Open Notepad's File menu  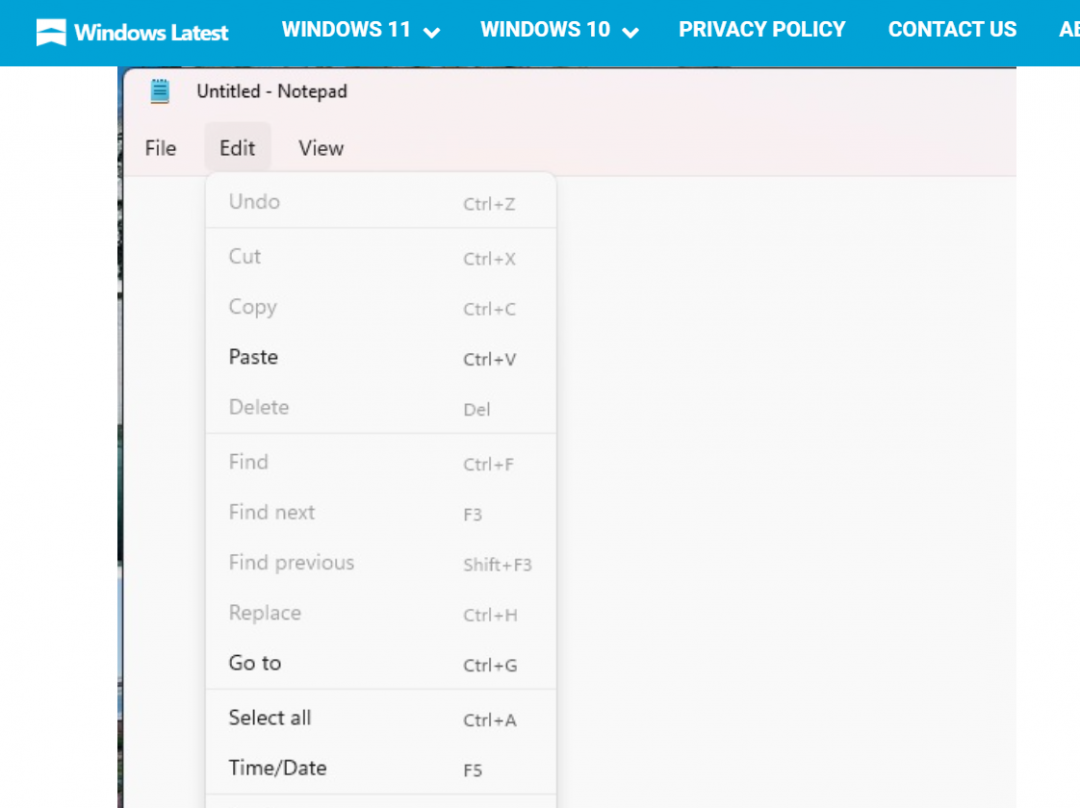tap(160, 148)
